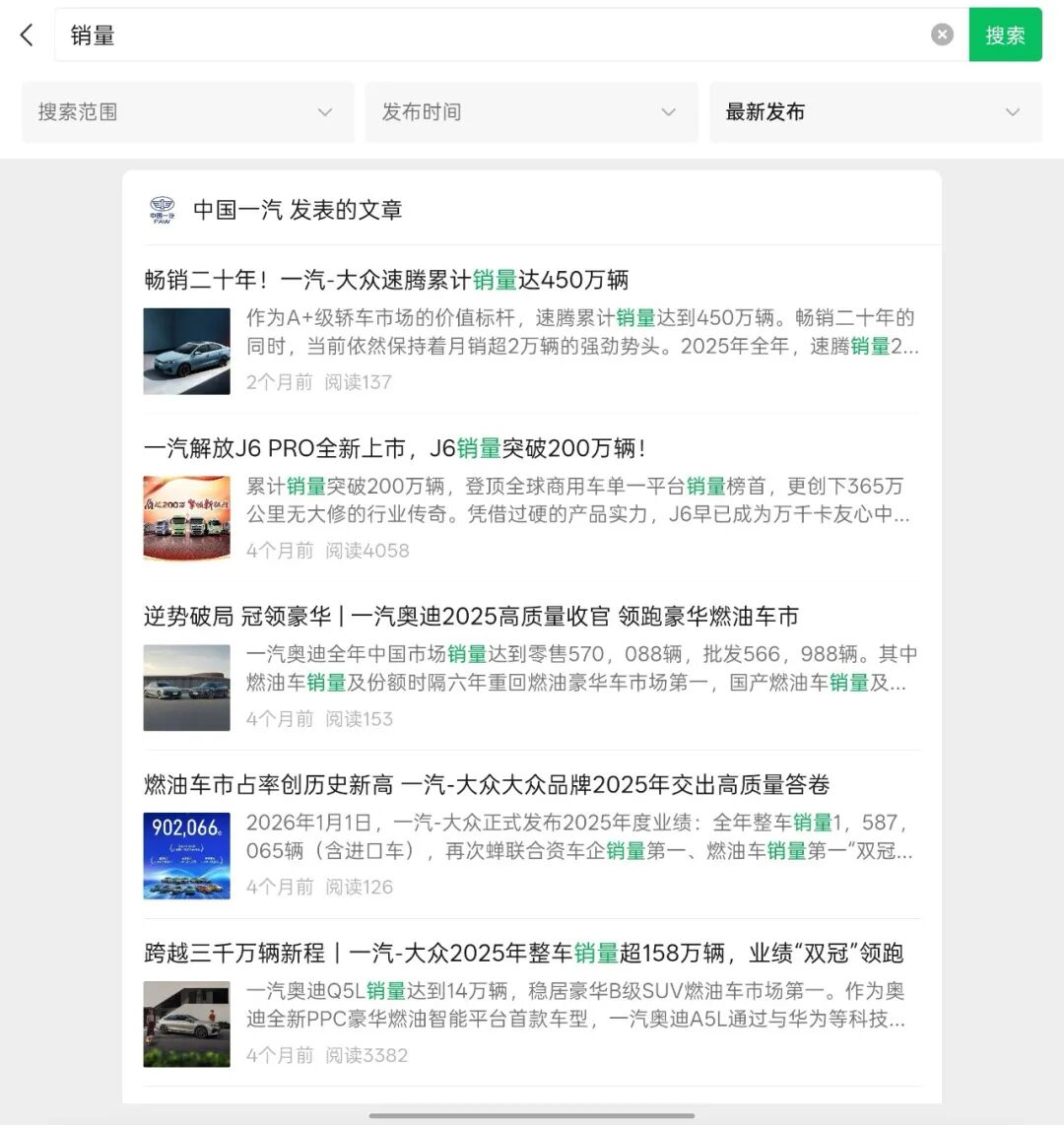Open the 最新发布 sort dropdown

875,112
